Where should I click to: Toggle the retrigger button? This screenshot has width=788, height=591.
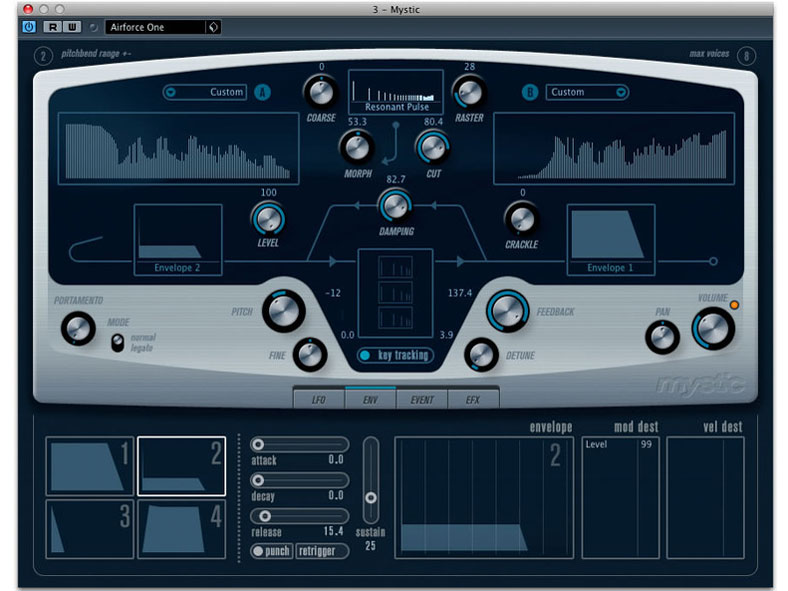pos(321,551)
